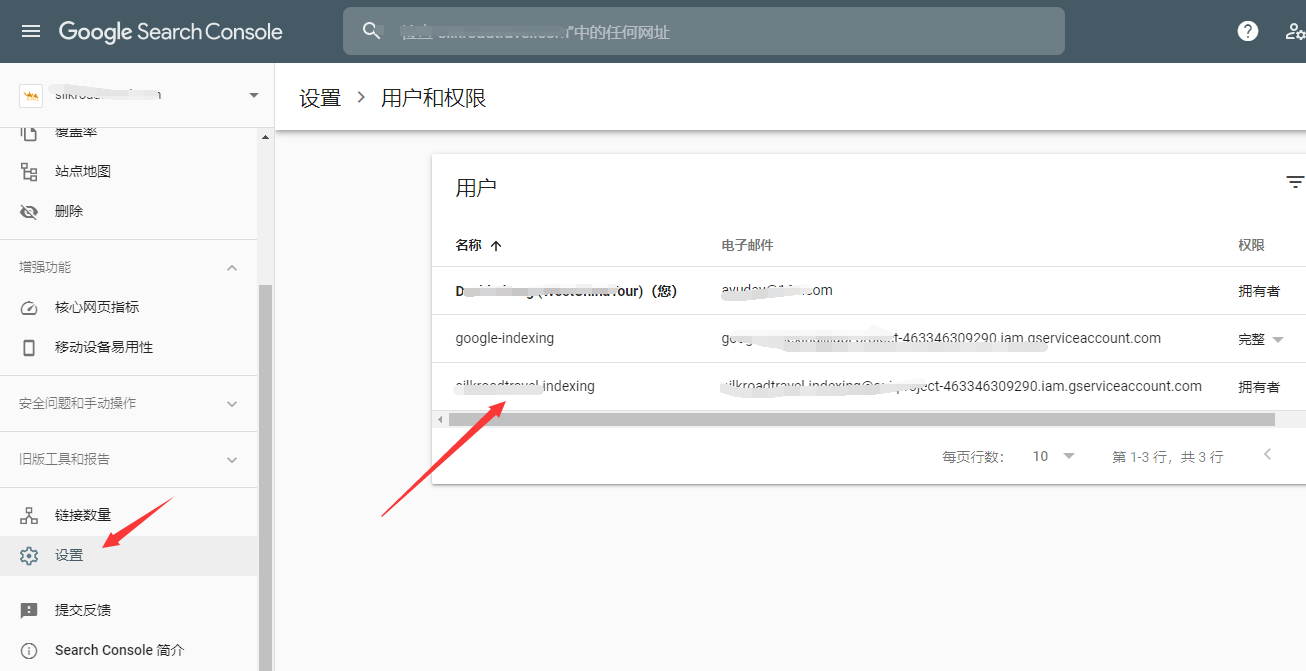Click the Sitemaps (站点地图) icon
Image resolution: width=1306 pixels, height=671 pixels.
click(x=29, y=171)
